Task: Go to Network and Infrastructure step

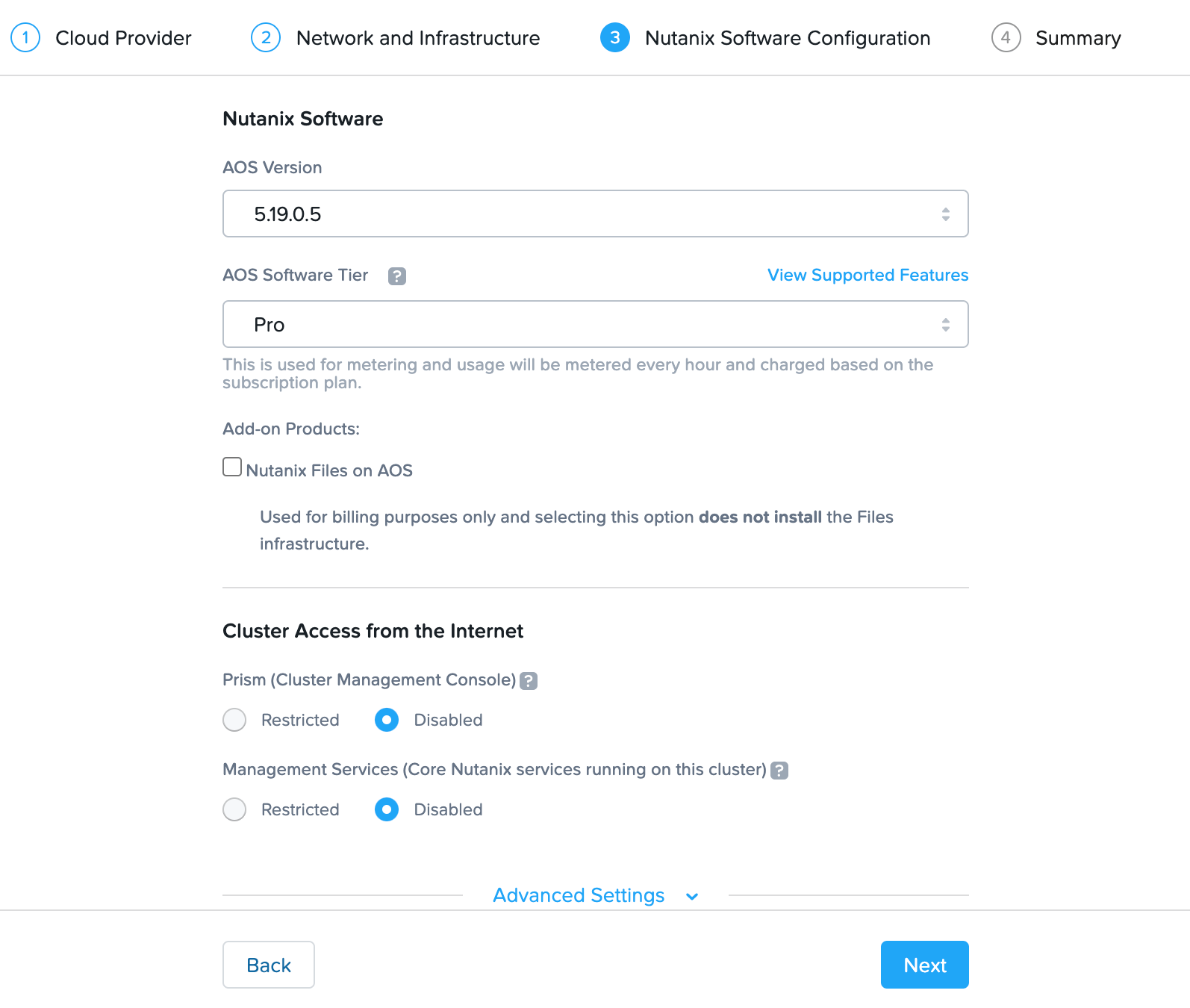Action: coord(417,38)
